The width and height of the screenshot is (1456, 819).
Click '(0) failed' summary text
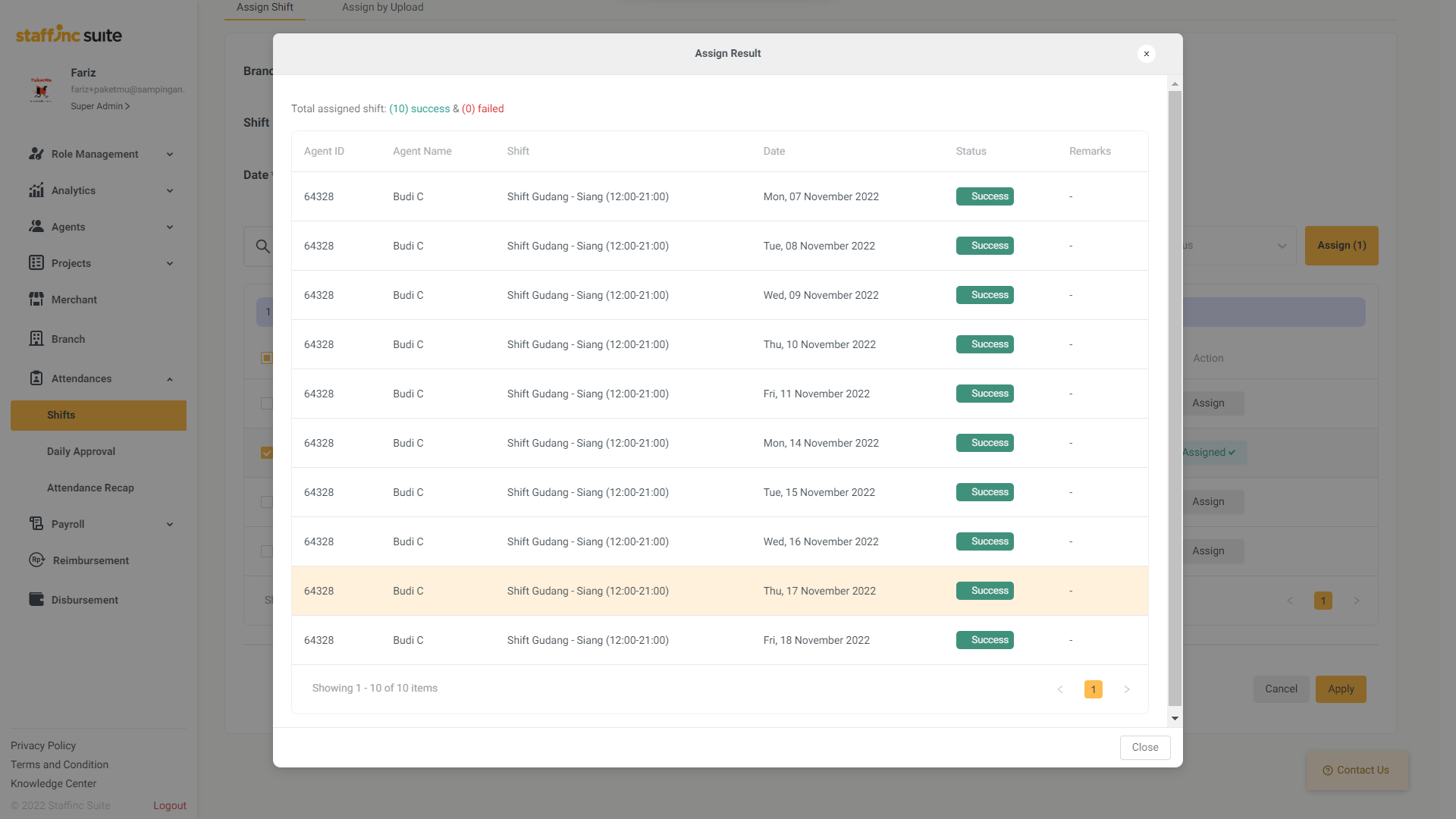(x=482, y=109)
